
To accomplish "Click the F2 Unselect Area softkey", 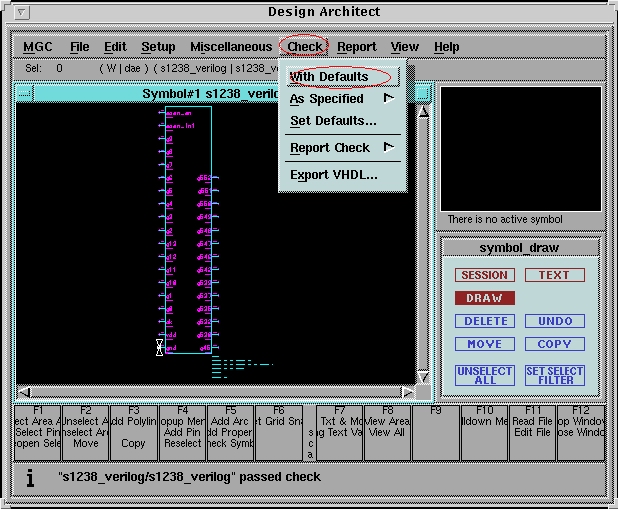I will (85, 426).
